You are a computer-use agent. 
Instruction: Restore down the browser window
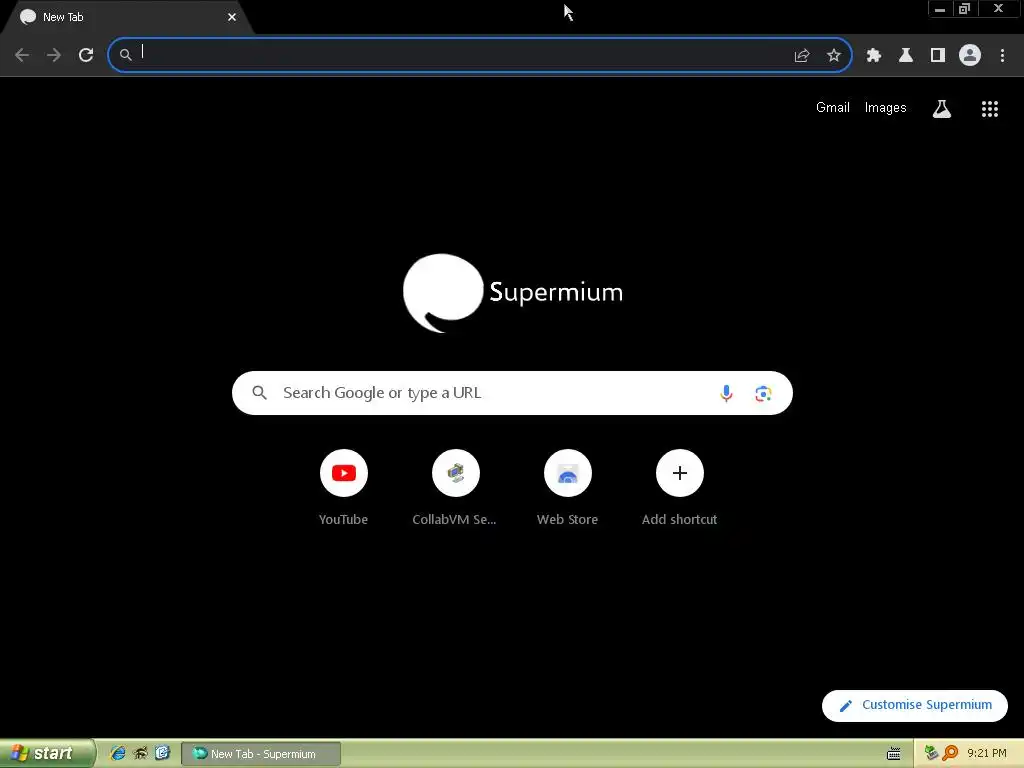[965, 9]
